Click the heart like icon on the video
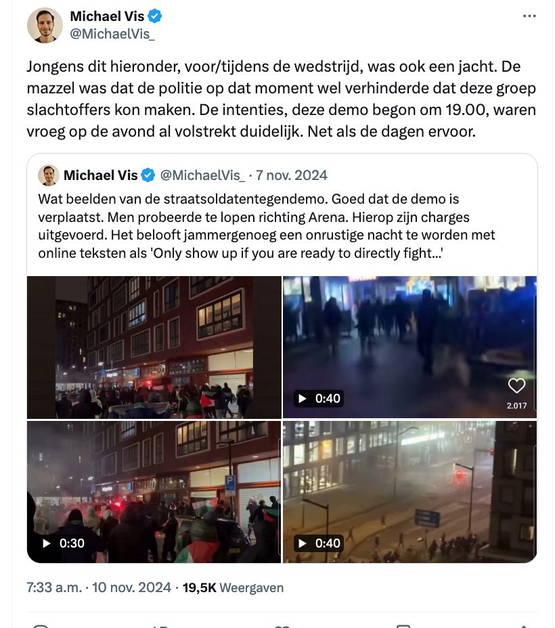Screen dimensions: 555x628 pyautogui.click(x=517, y=385)
